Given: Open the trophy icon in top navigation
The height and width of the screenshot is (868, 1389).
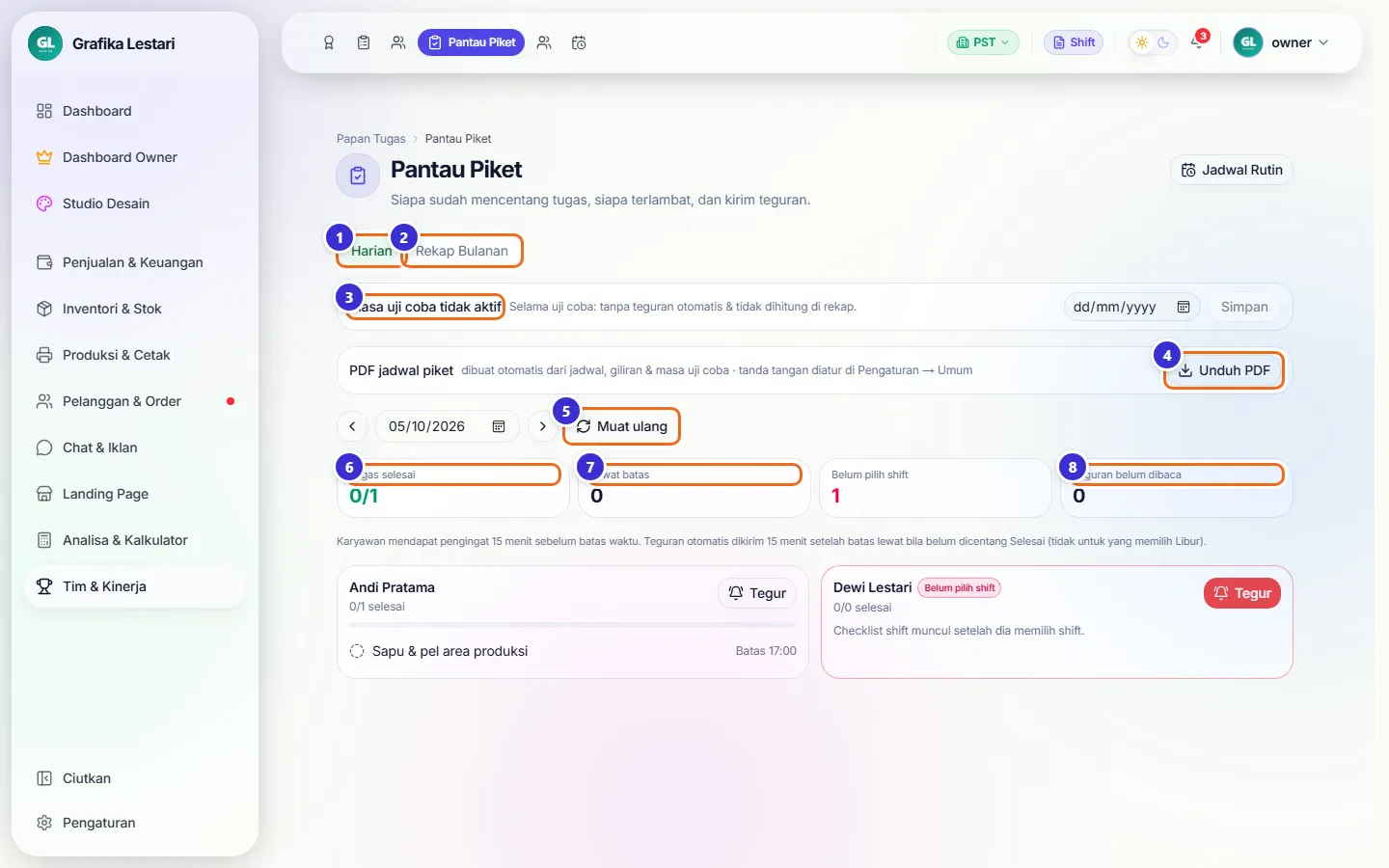Looking at the screenshot, I should point(329,42).
